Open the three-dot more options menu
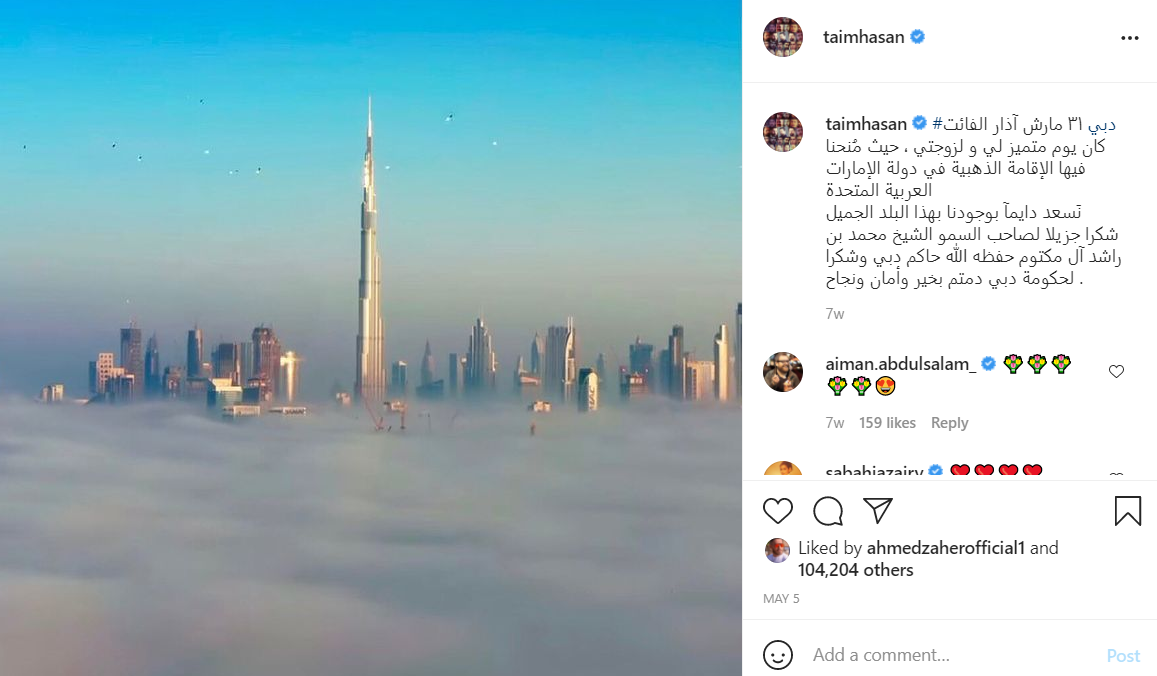The width and height of the screenshot is (1157, 676). click(1130, 38)
